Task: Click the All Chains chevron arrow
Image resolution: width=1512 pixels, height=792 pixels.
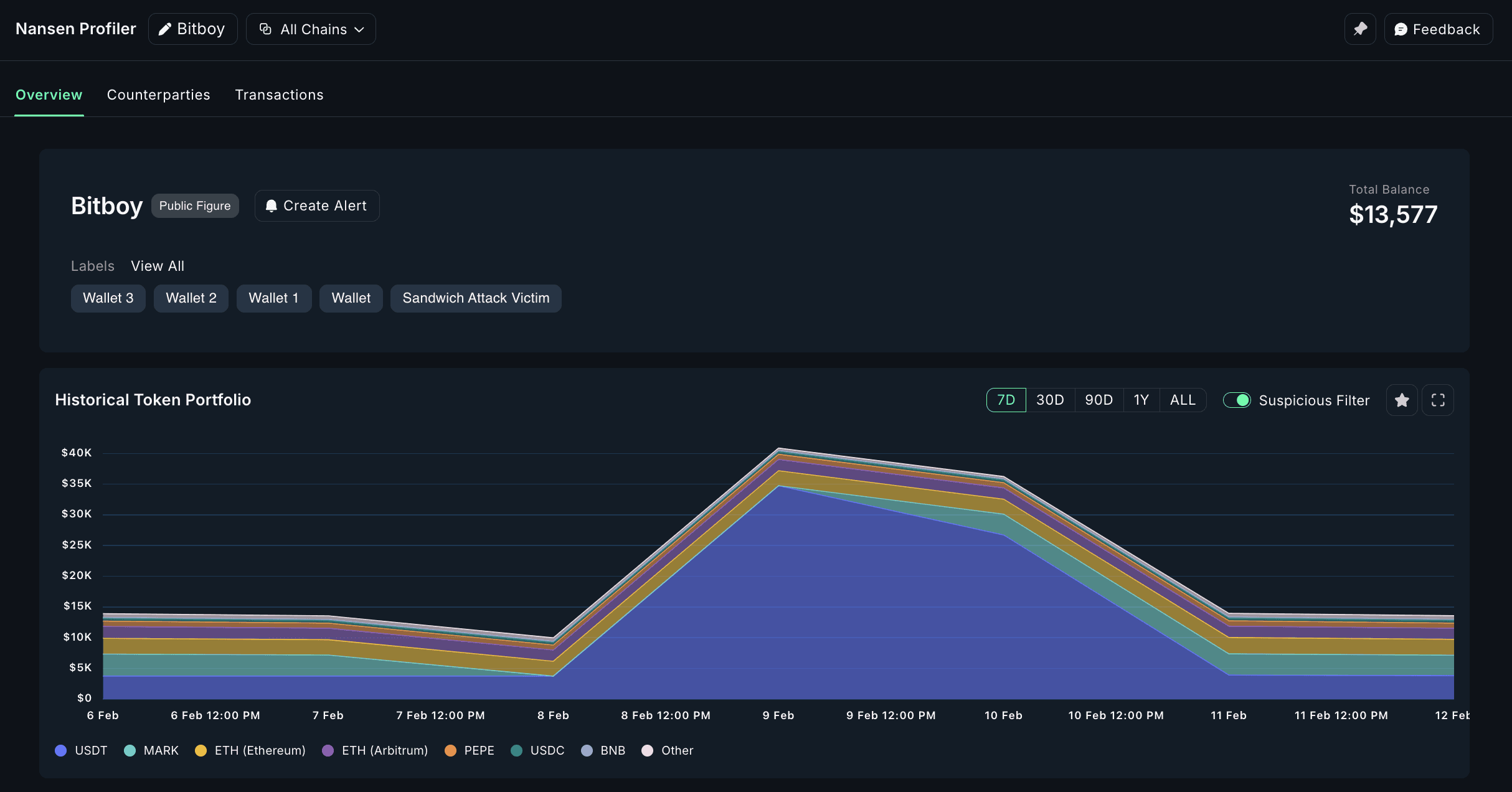Action: [x=359, y=29]
